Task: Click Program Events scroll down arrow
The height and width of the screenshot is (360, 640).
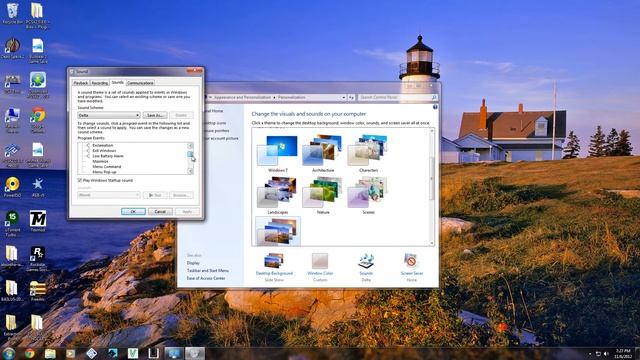Action: [x=190, y=171]
